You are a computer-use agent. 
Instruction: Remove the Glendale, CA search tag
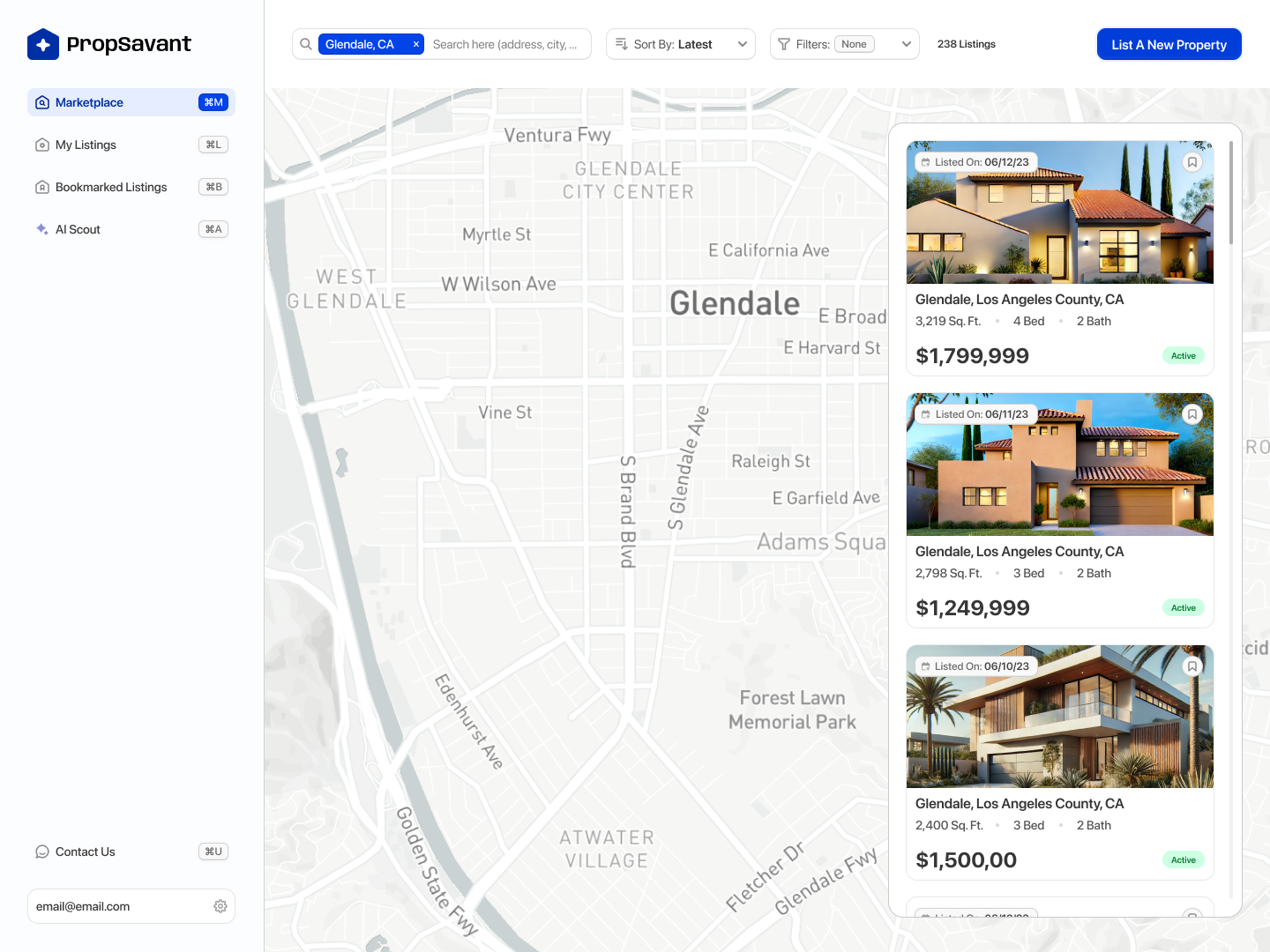415,43
